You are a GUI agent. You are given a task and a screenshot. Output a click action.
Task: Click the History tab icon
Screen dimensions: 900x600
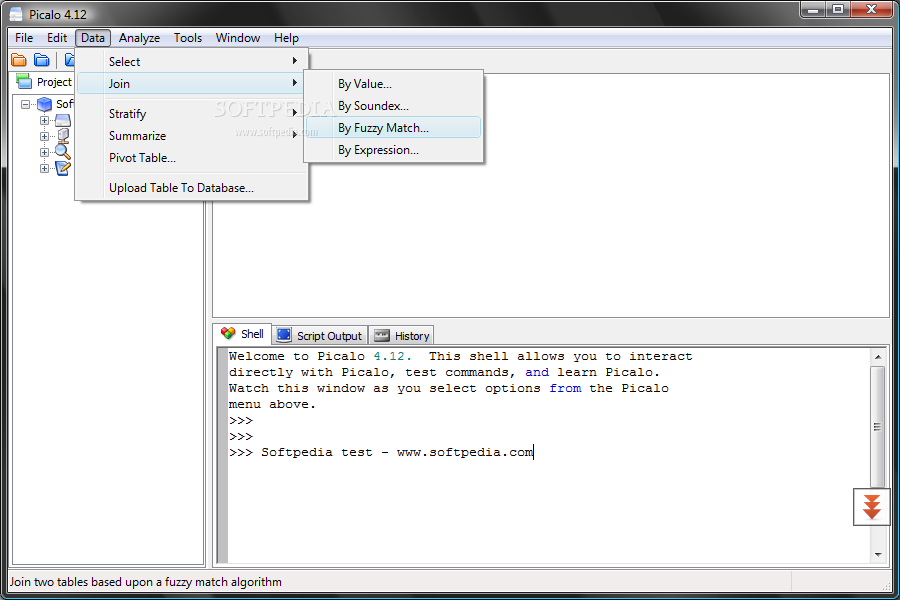pos(381,335)
